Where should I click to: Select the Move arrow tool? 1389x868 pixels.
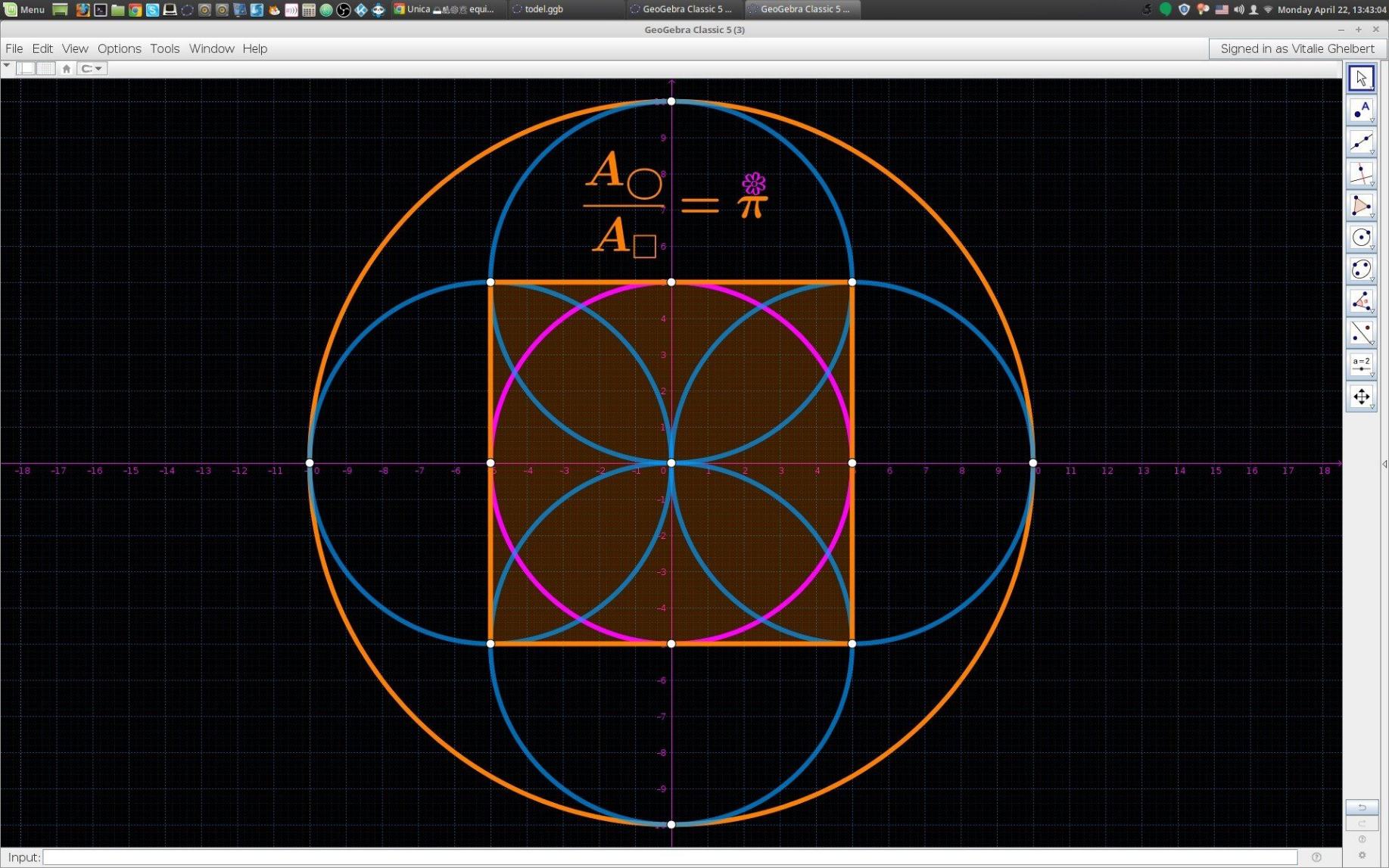(x=1361, y=79)
